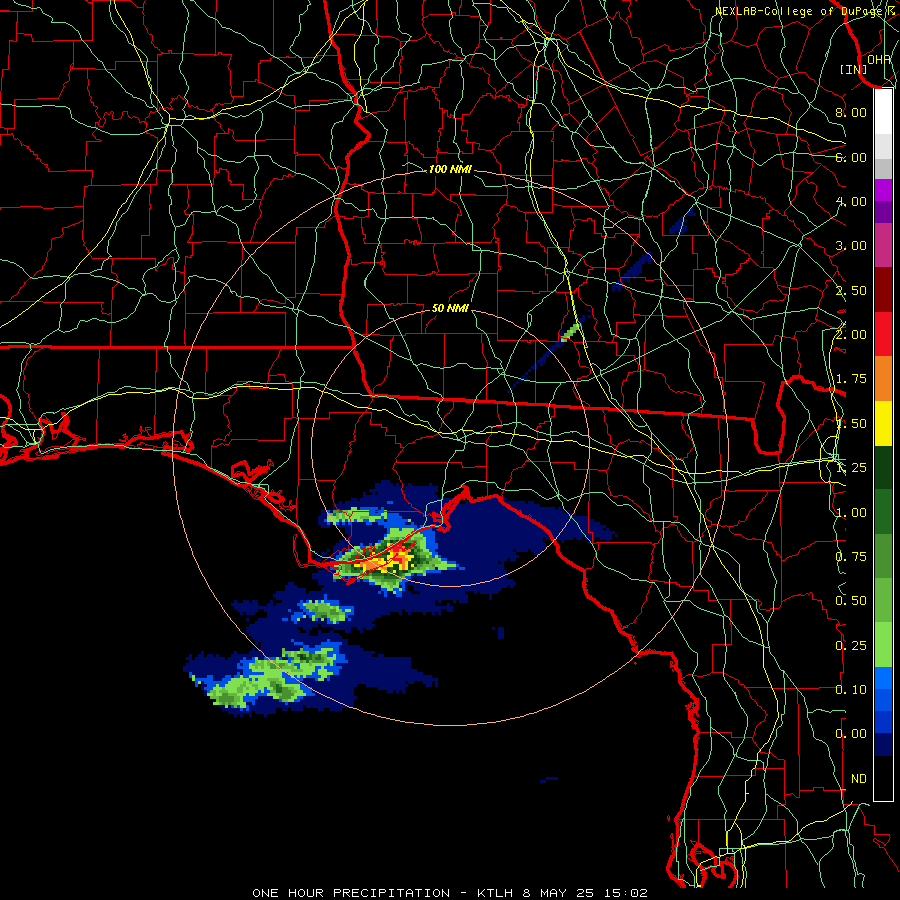Pick the orange swatch near 1.75

click(883, 379)
